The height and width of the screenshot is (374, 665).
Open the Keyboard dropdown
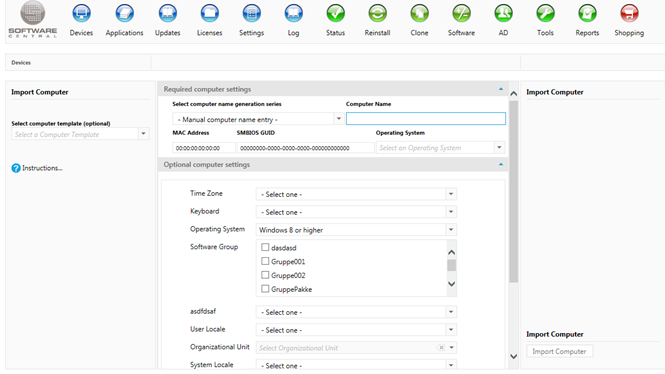[x=451, y=212]
